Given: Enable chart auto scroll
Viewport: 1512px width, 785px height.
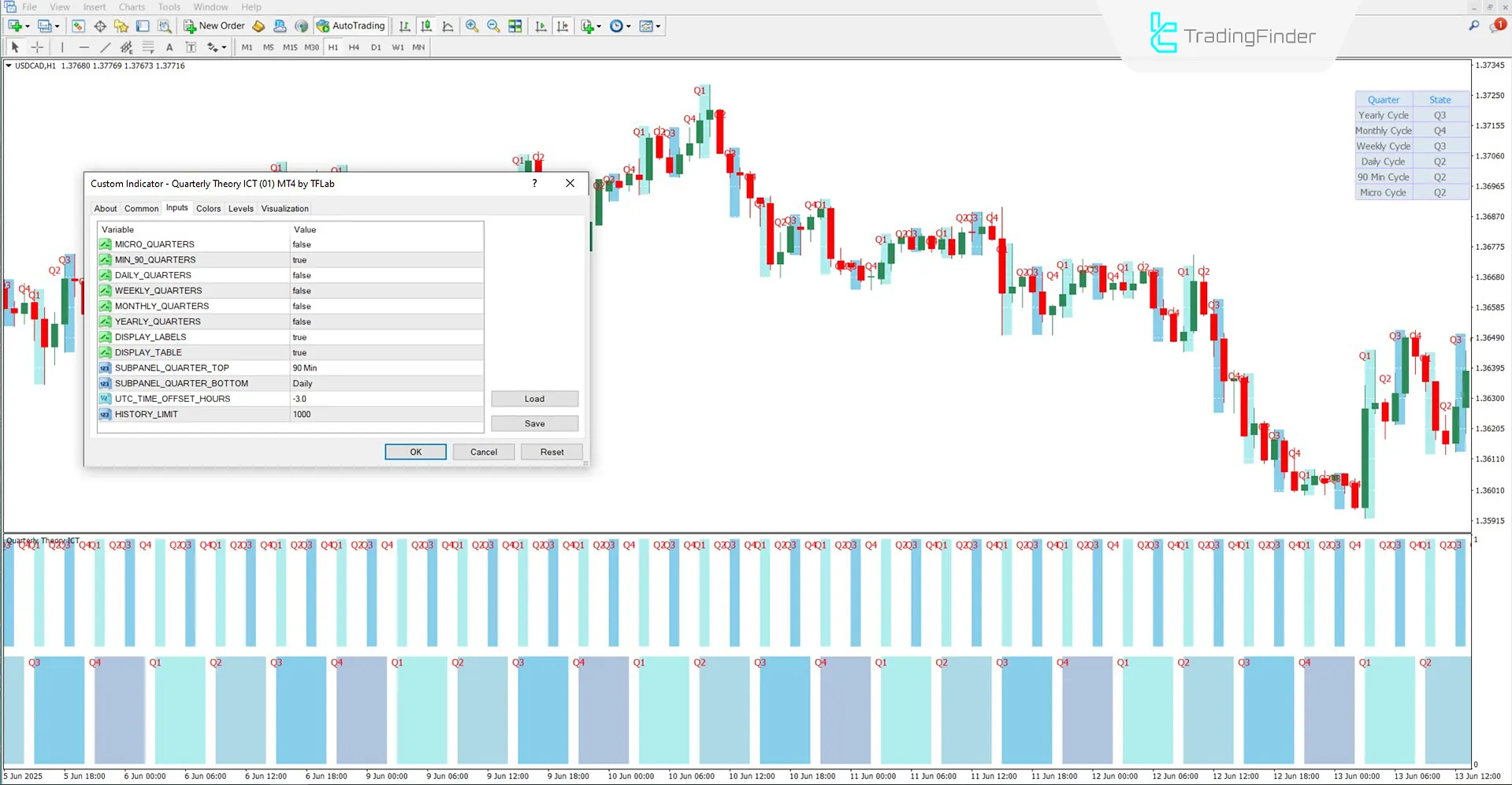Looking at the screenshot, I should coord(541,26).
